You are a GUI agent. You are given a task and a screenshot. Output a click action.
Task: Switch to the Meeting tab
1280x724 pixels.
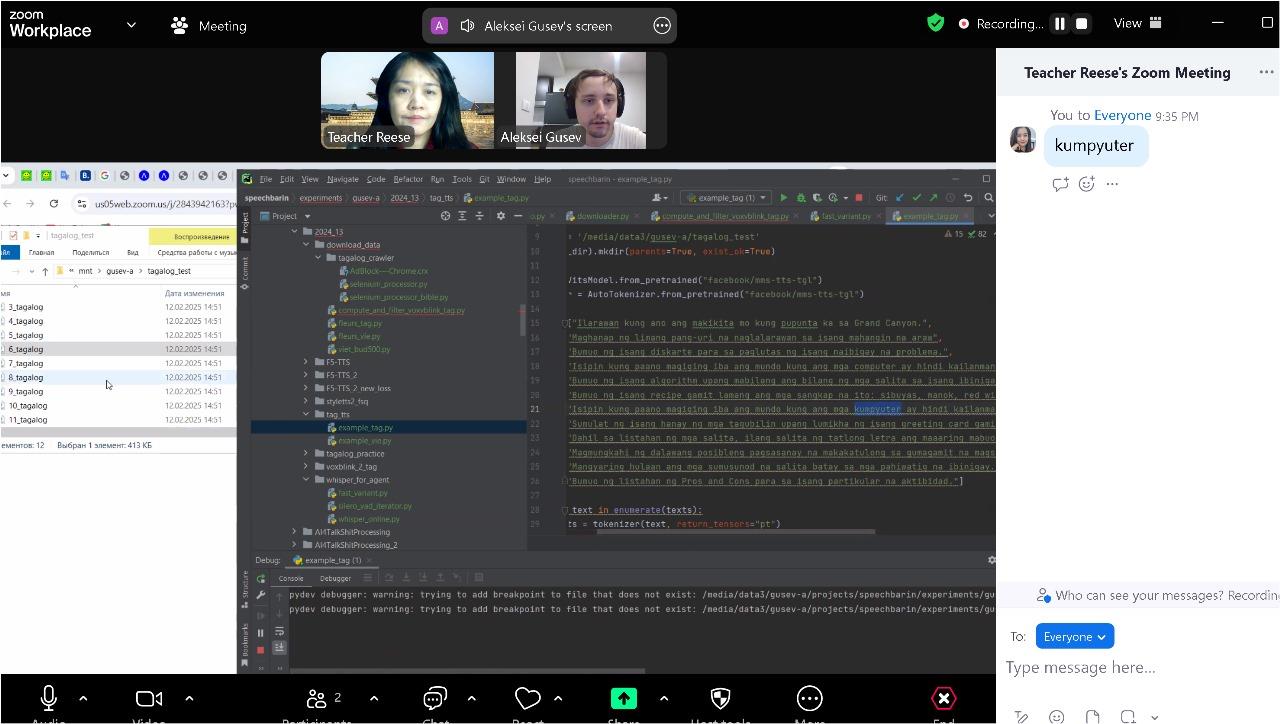[x=209, y=26]
